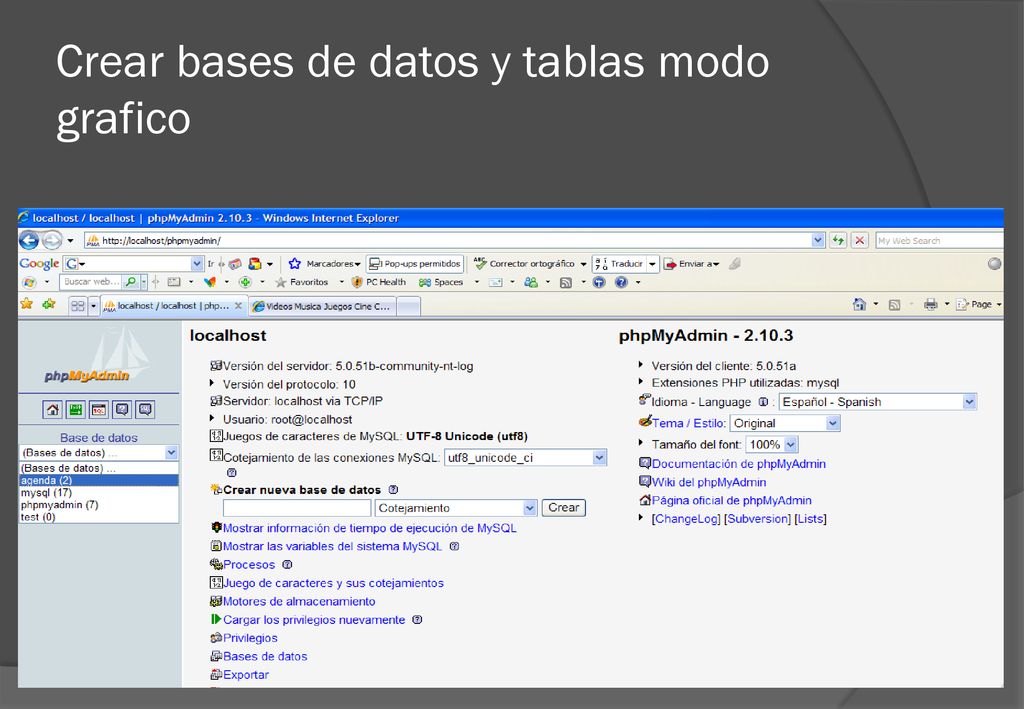This screenshot has height=709, width=1024.
Task: Click the Windows Live toolbar logo icon
Action: (x=29, y=282)
